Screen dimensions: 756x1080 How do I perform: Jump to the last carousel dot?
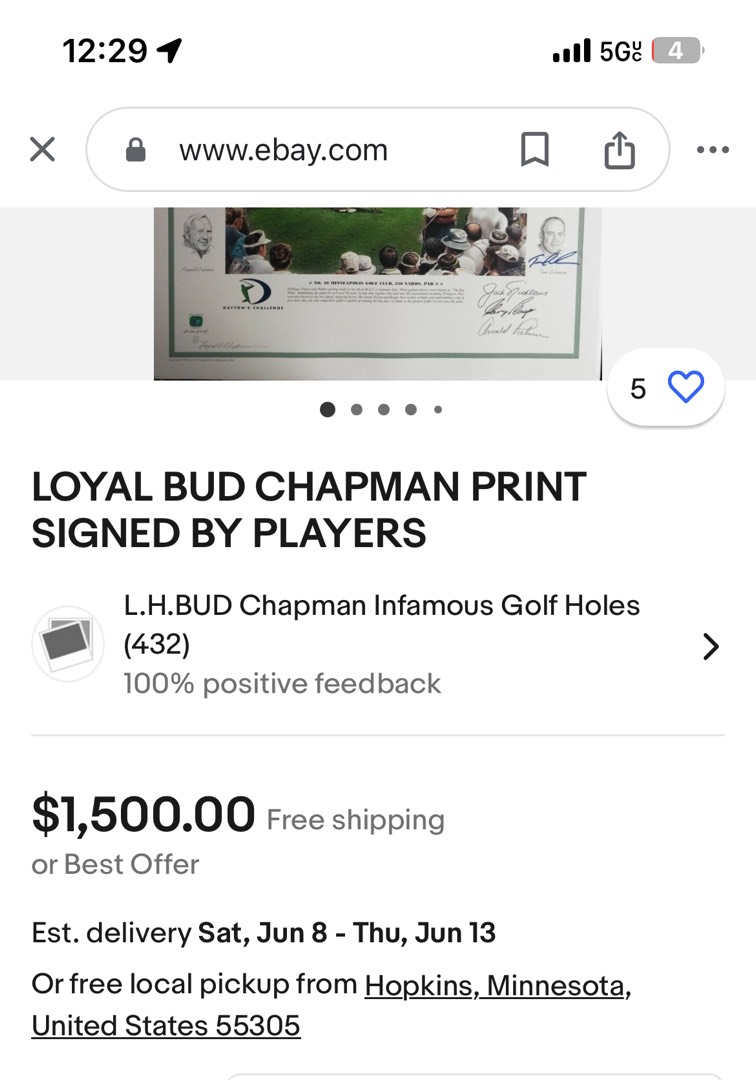tap(437, 410)
